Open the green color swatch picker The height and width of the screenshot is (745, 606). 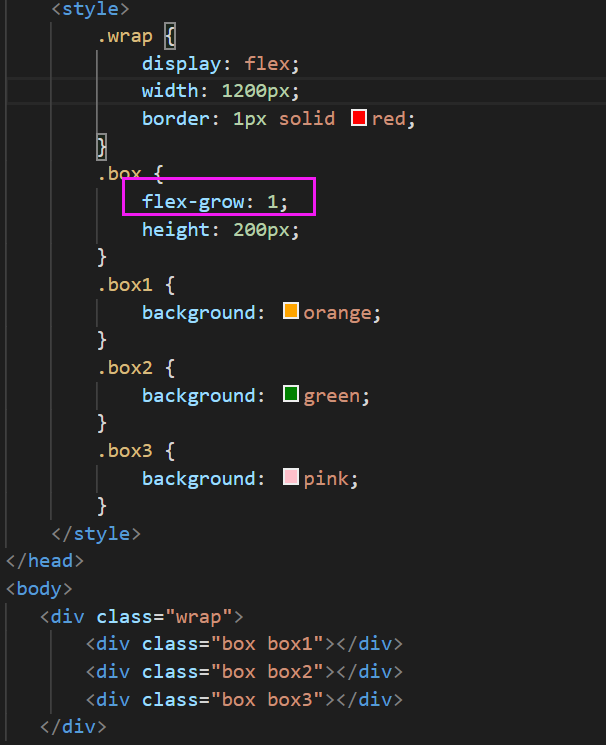point(291,394)
